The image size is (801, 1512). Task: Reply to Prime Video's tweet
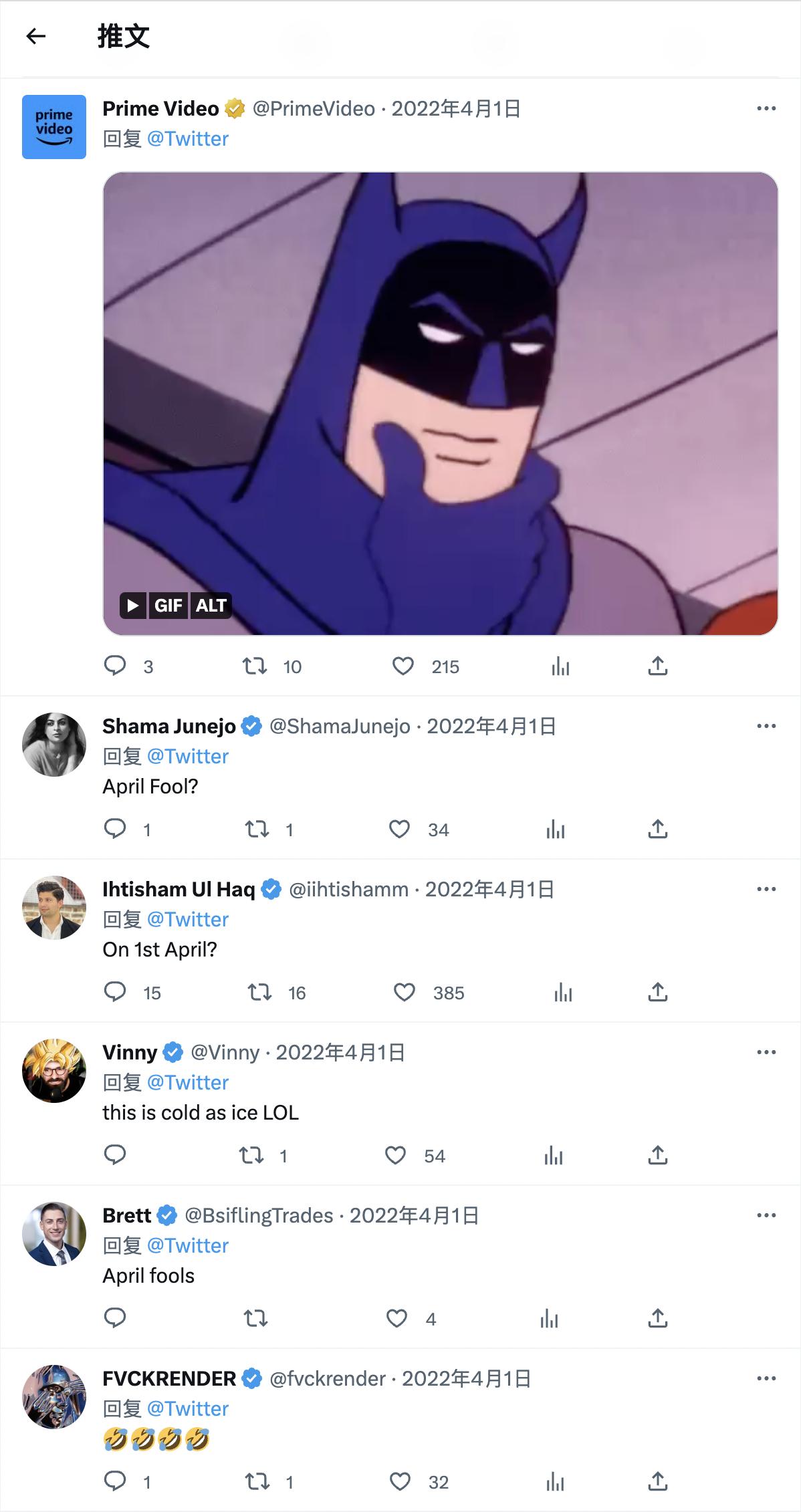point(115,666)
